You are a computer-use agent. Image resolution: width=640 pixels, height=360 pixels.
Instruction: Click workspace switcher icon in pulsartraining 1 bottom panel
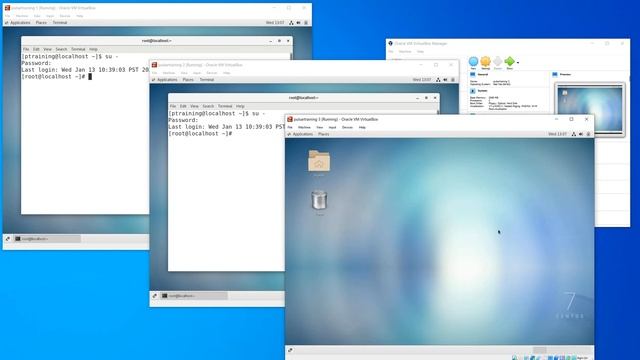pyautogui.click(x=8, y=239)
